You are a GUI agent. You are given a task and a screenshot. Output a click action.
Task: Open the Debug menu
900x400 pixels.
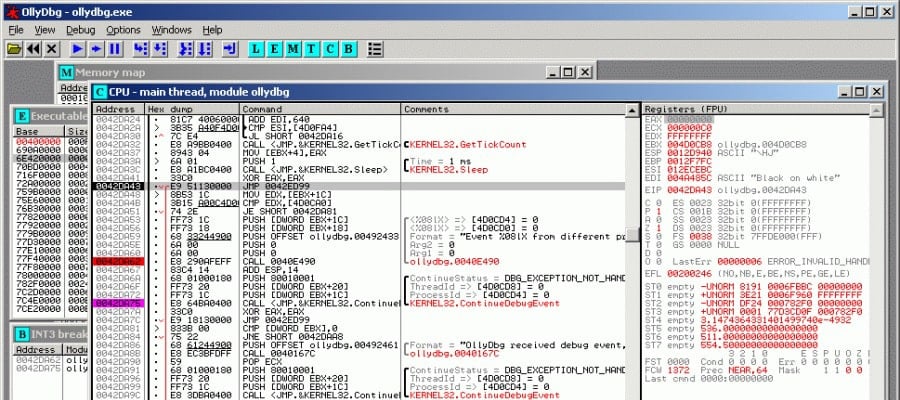point(80,30)
